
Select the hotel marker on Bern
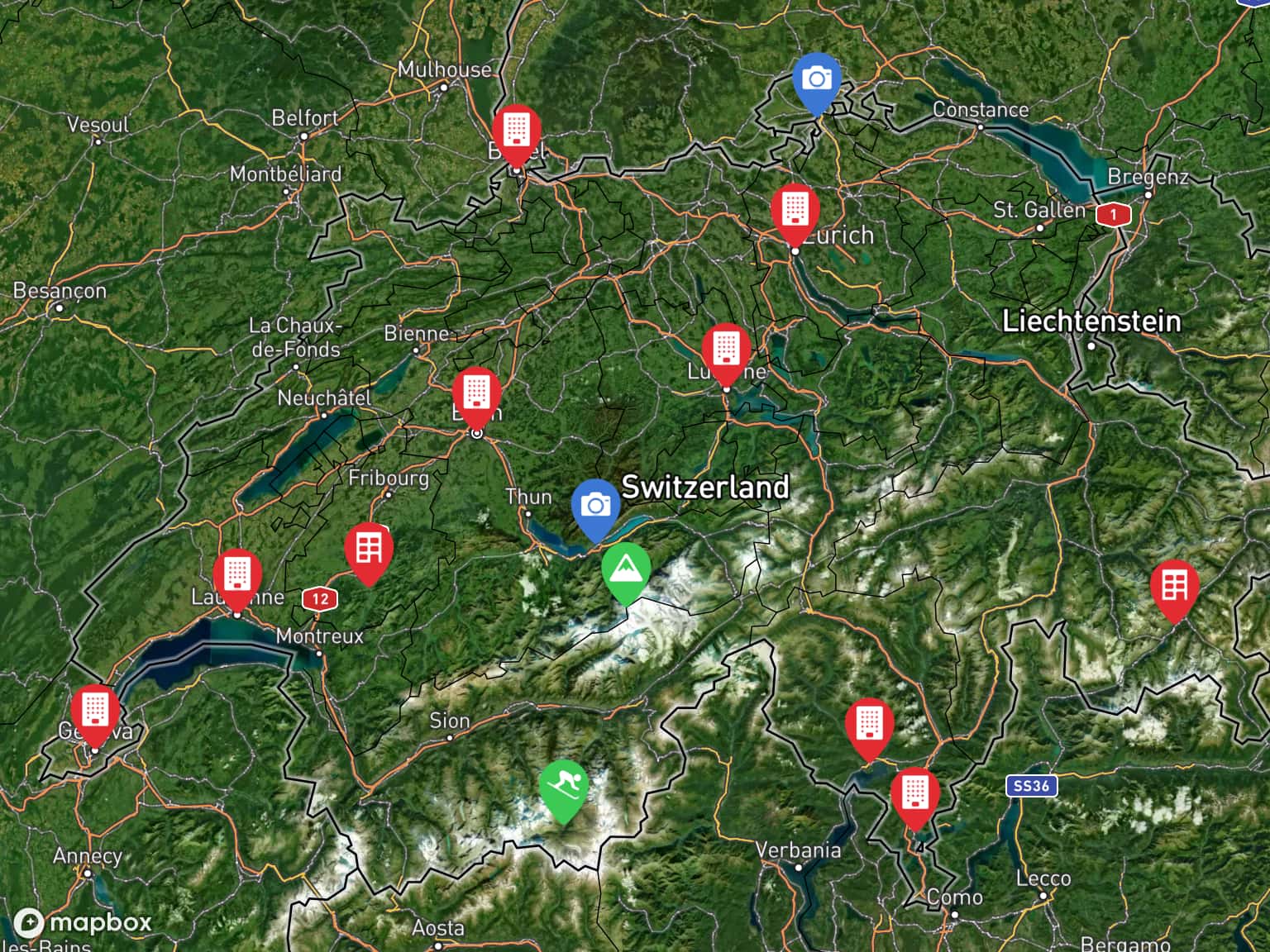coord(477,397)
